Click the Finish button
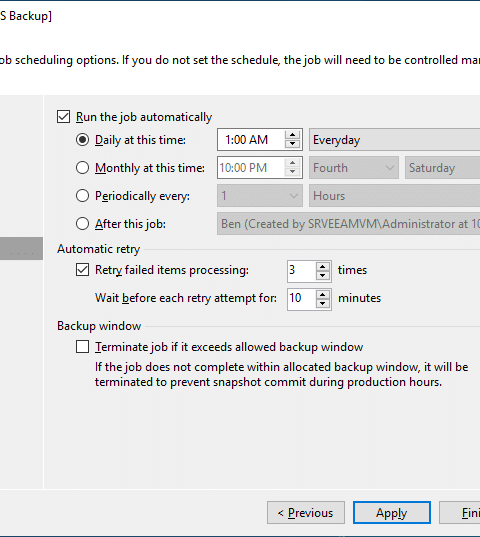Viewport: 480px width, 537px height. pyautogui.click(x=460, y=513)
